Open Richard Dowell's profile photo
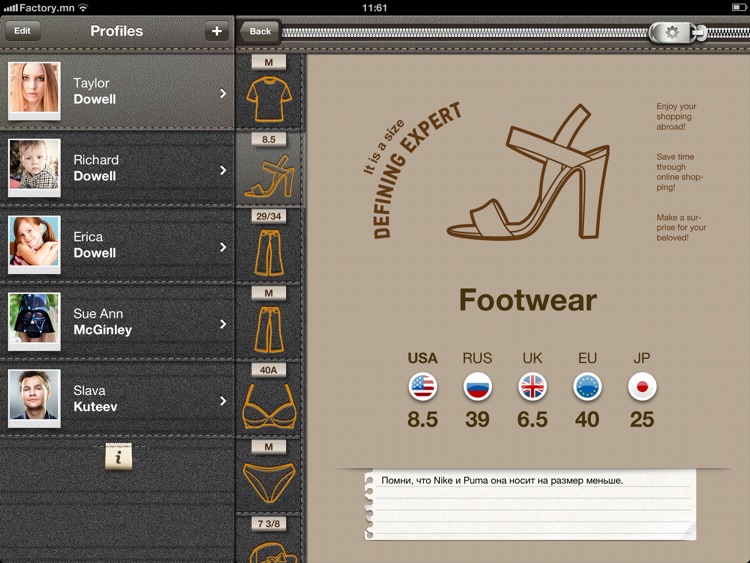The height and width of the screenshot is (563, 750). click(34, 168)
